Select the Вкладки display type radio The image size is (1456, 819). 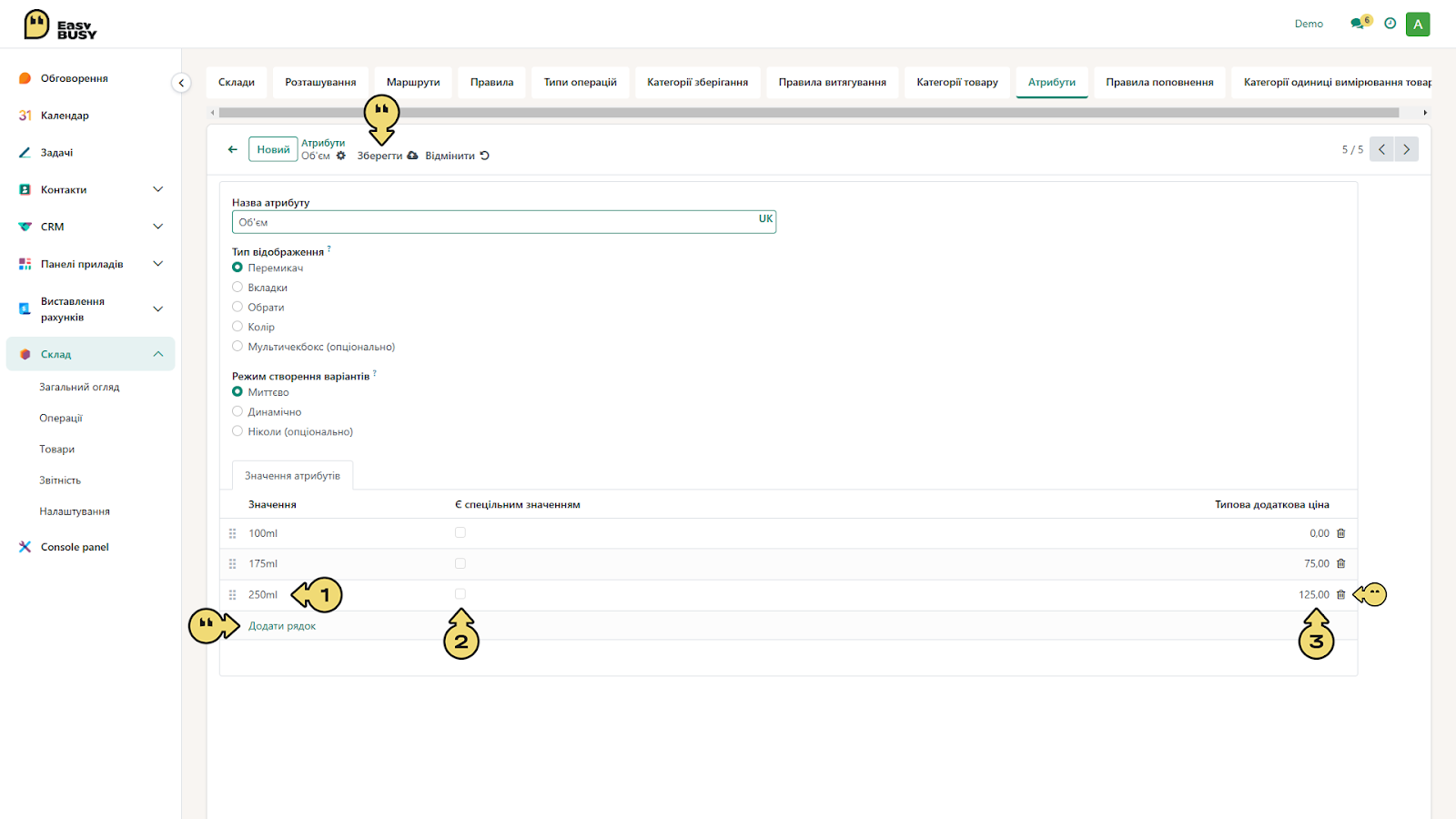(x=238, y=287)
